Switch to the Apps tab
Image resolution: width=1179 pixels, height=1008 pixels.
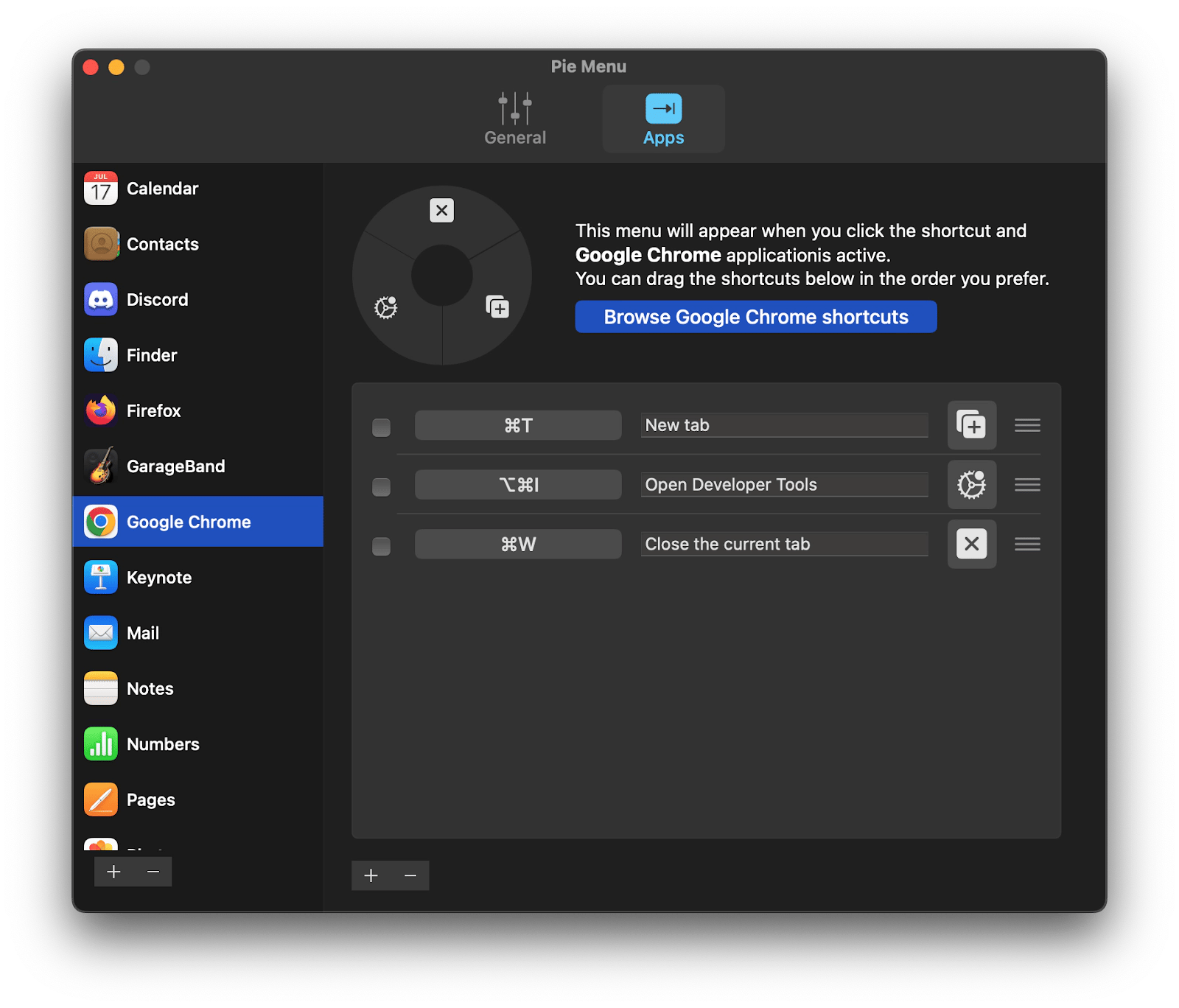(664, 119)
